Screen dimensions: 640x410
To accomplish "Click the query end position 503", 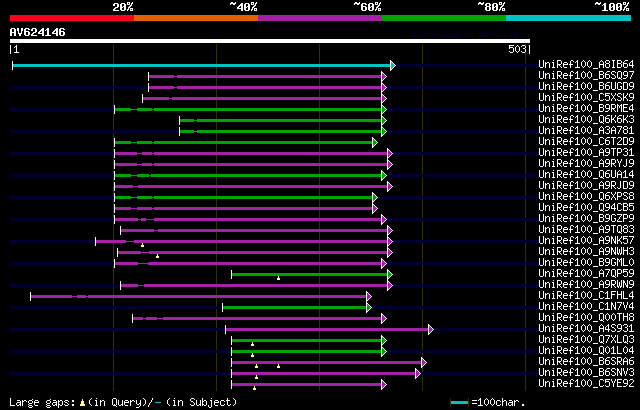I will coord(517,49).
